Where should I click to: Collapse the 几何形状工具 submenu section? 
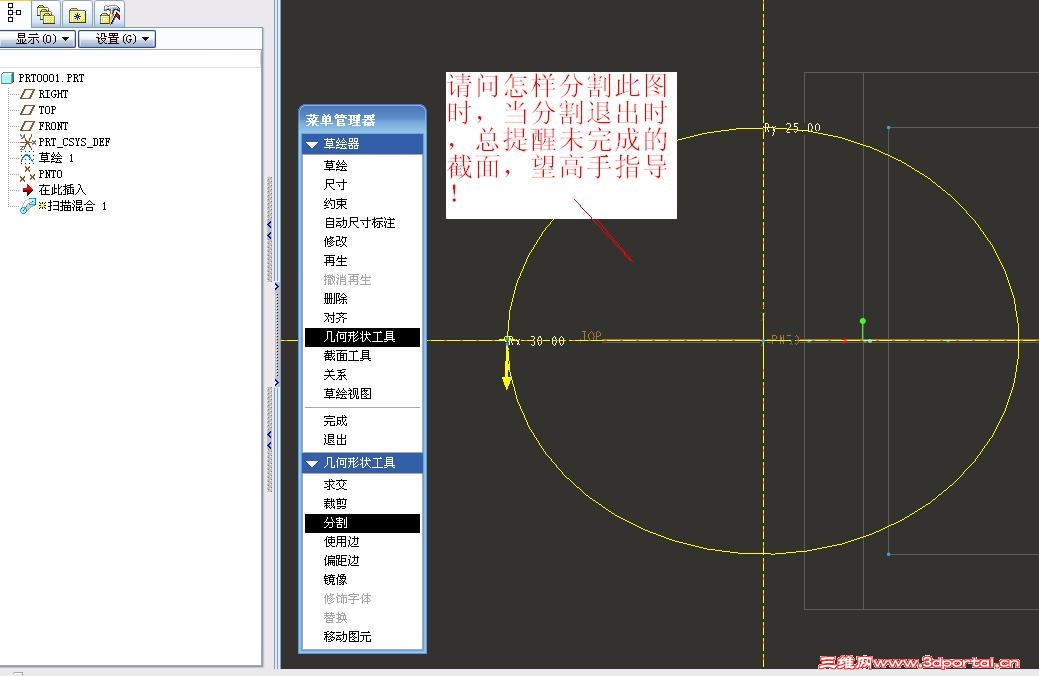[312, 463]
